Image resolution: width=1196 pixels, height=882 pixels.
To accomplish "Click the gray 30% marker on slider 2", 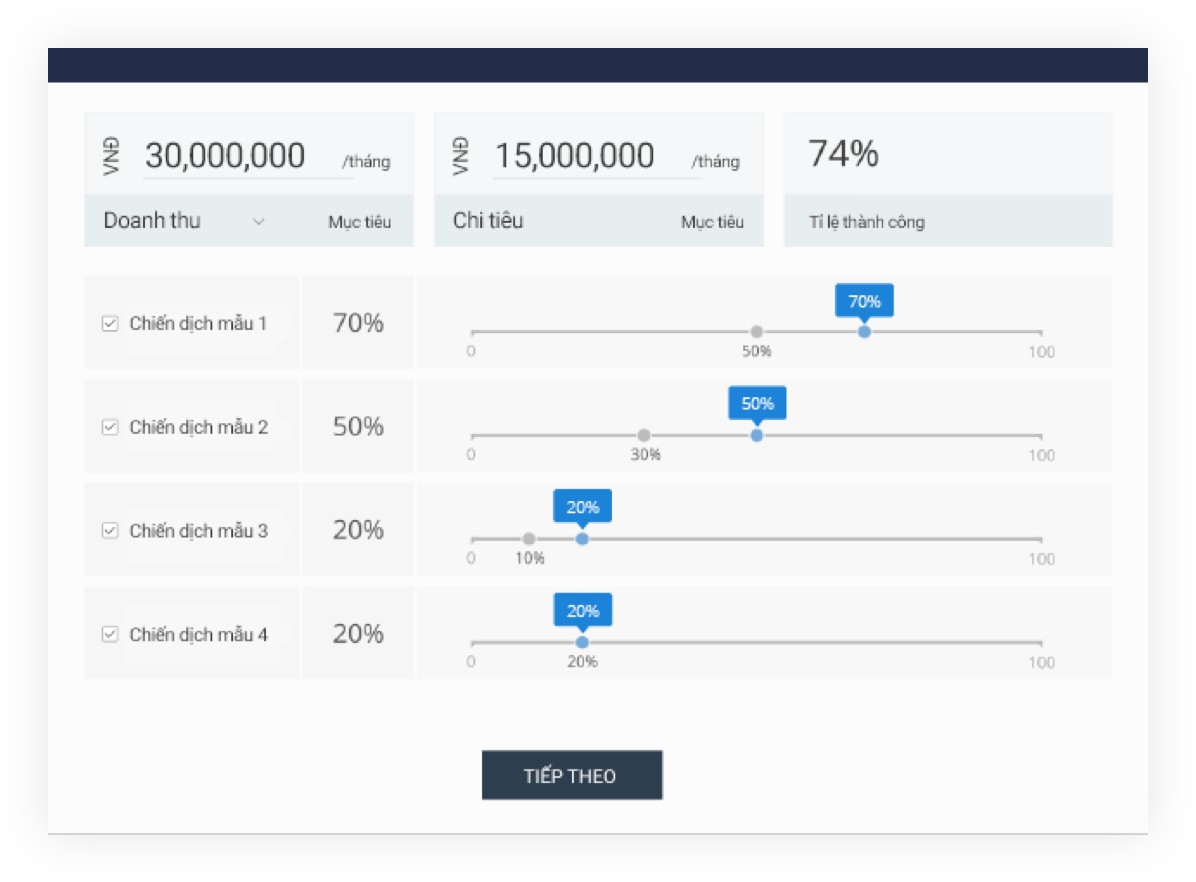I will point(644,436).
